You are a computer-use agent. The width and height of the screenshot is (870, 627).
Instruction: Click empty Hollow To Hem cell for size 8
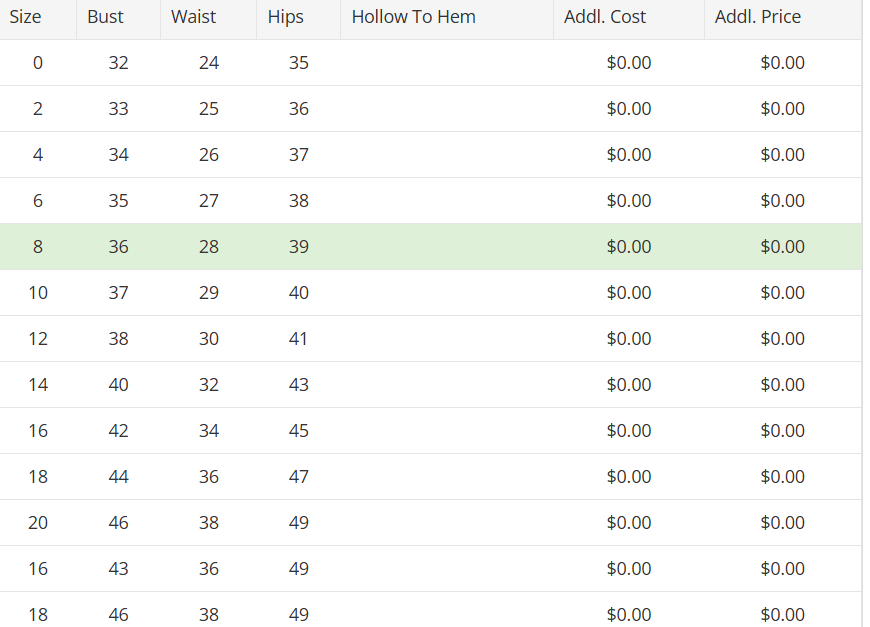pos(447,247)
